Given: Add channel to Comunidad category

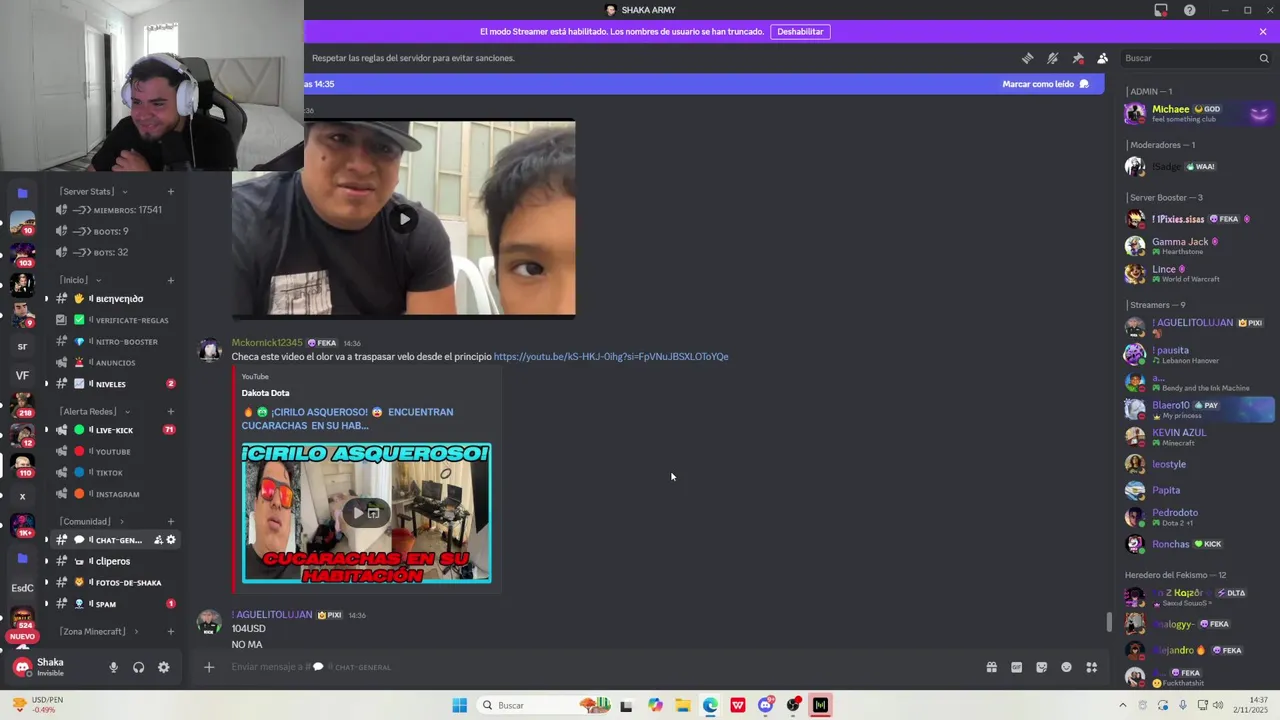Looking at the screenshot, I should pos(171,521).
